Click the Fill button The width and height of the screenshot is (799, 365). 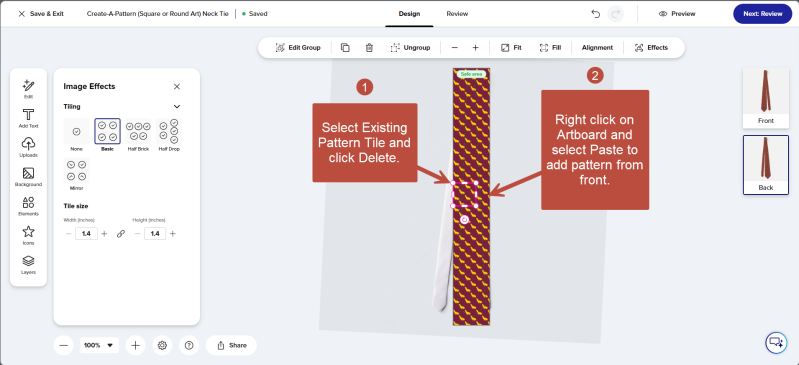pos(550,47)
